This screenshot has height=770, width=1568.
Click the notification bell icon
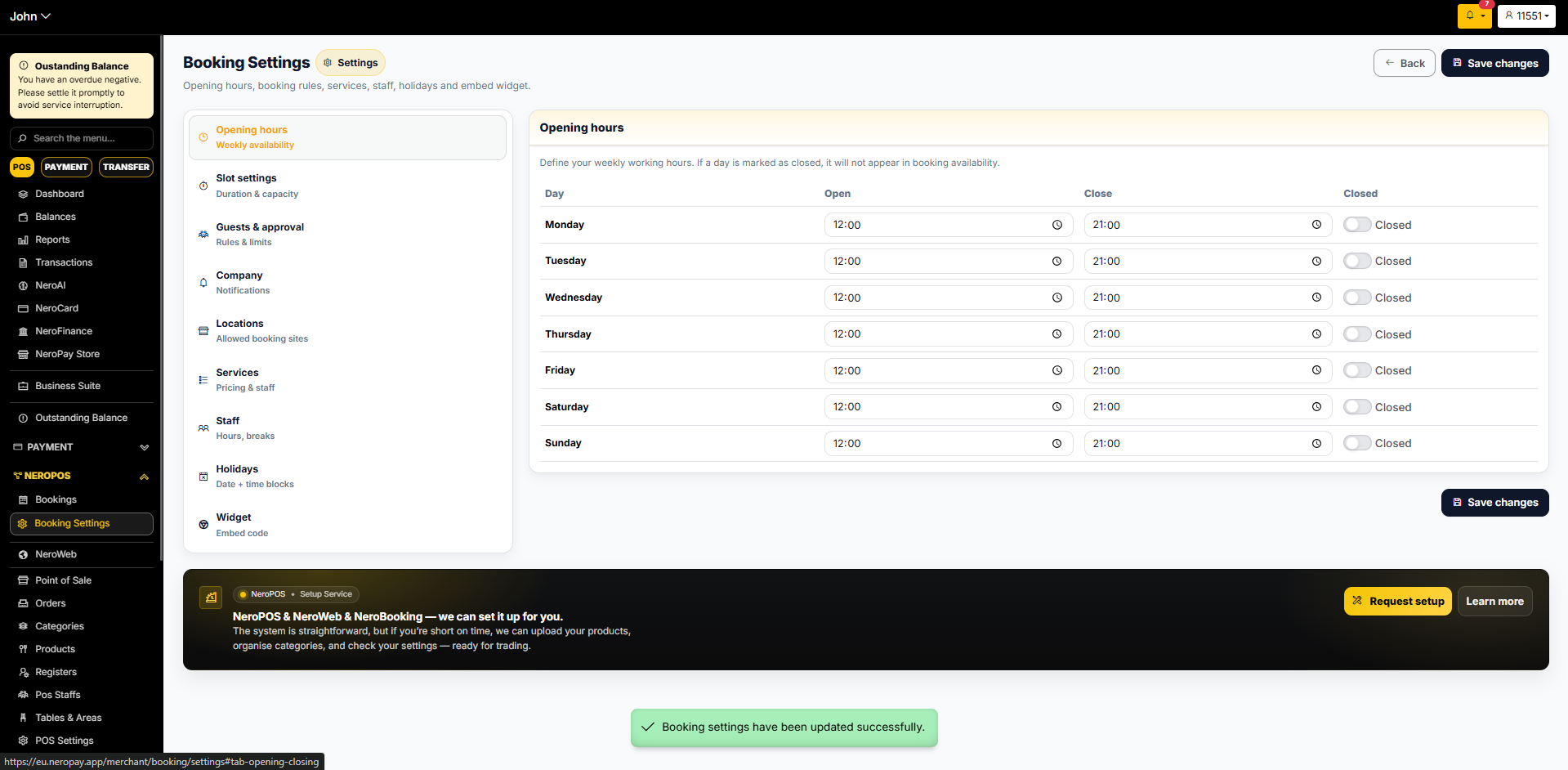pyautogui.click(x=1471, y=16)
